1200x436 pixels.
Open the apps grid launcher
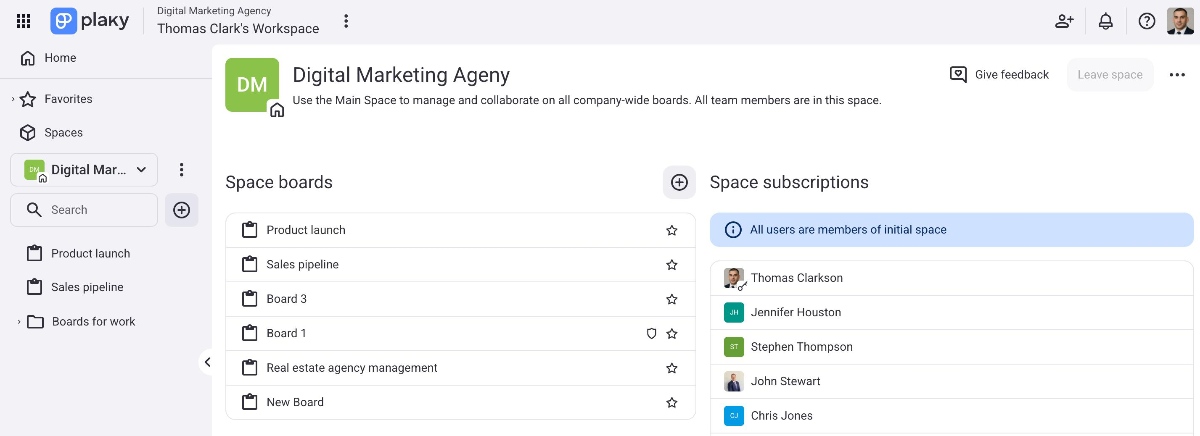24,21
